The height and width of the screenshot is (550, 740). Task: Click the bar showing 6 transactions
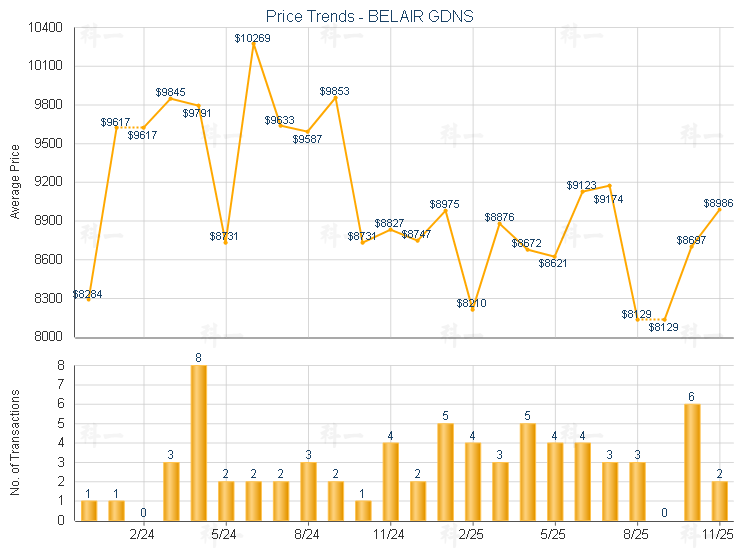pos(692,461)
